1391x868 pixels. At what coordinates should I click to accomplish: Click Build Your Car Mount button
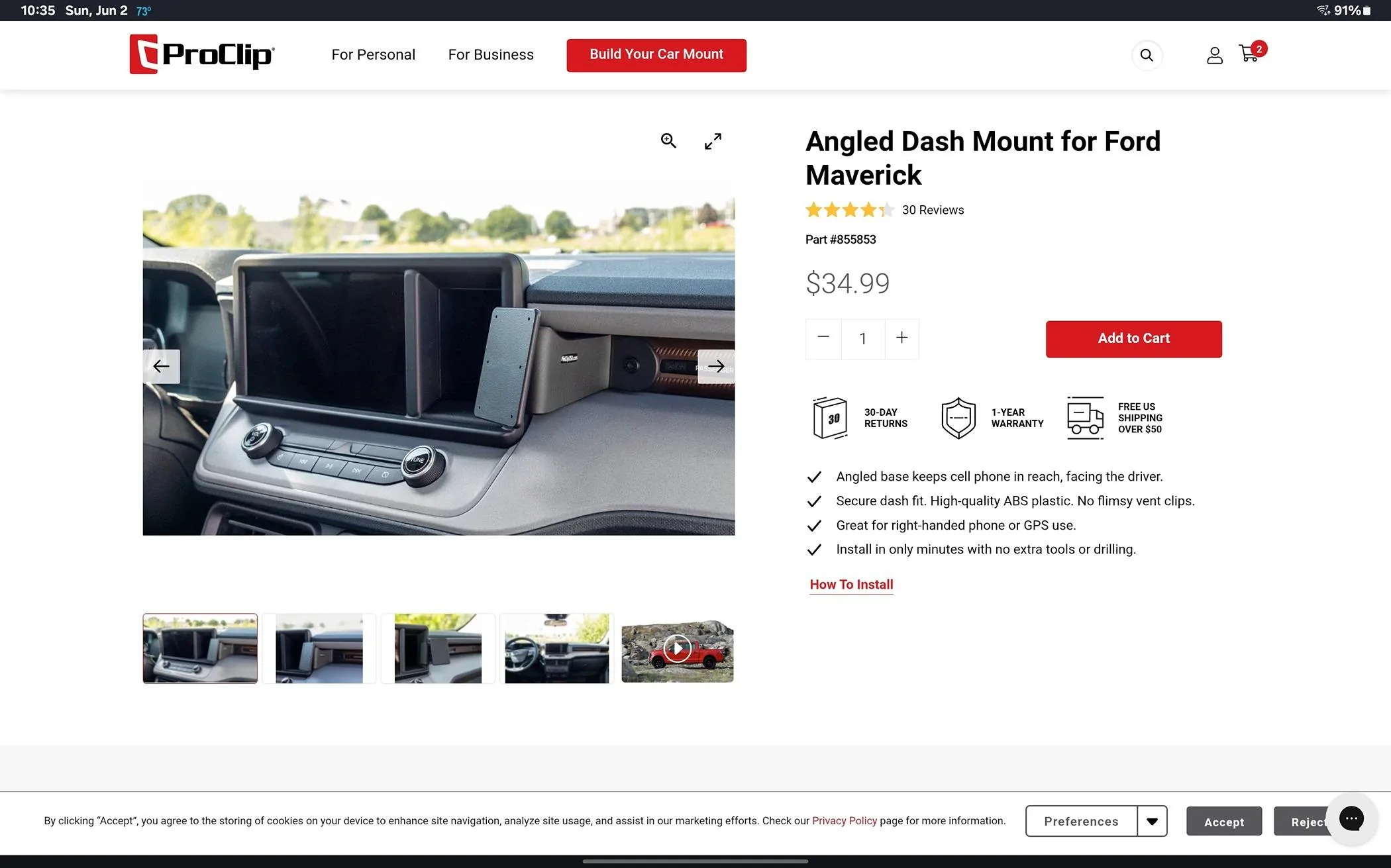[656, 55]
